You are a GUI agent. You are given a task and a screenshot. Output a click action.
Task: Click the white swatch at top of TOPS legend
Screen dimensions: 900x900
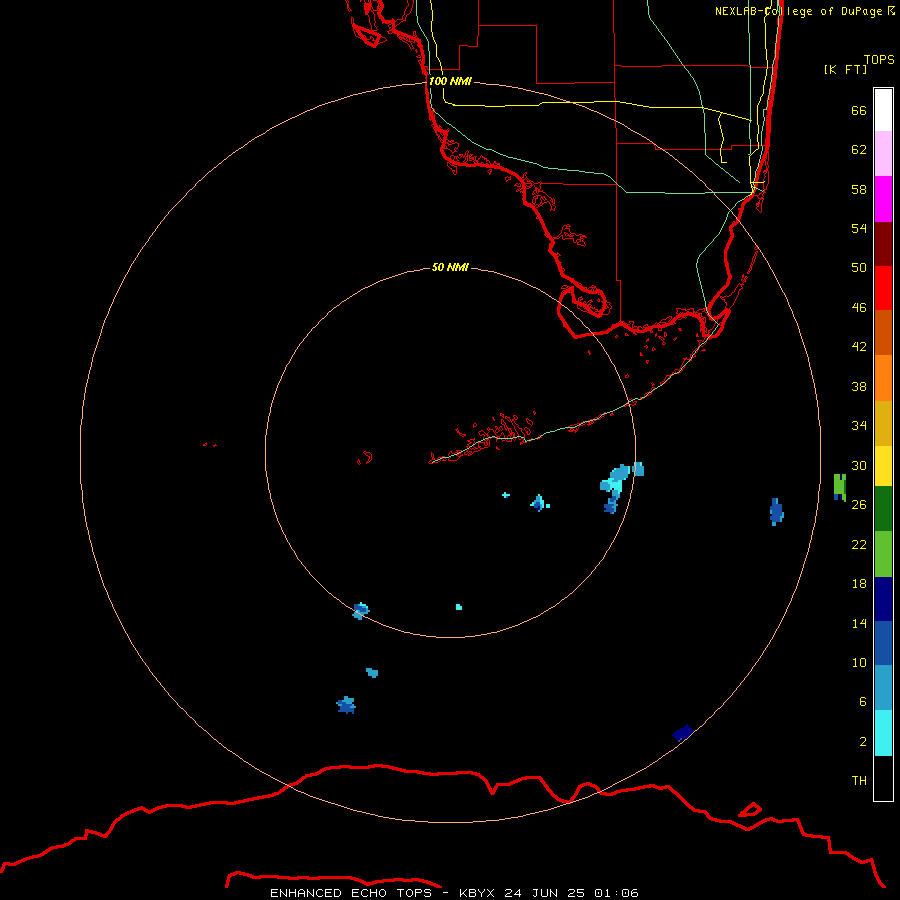[x=883, y=110]
